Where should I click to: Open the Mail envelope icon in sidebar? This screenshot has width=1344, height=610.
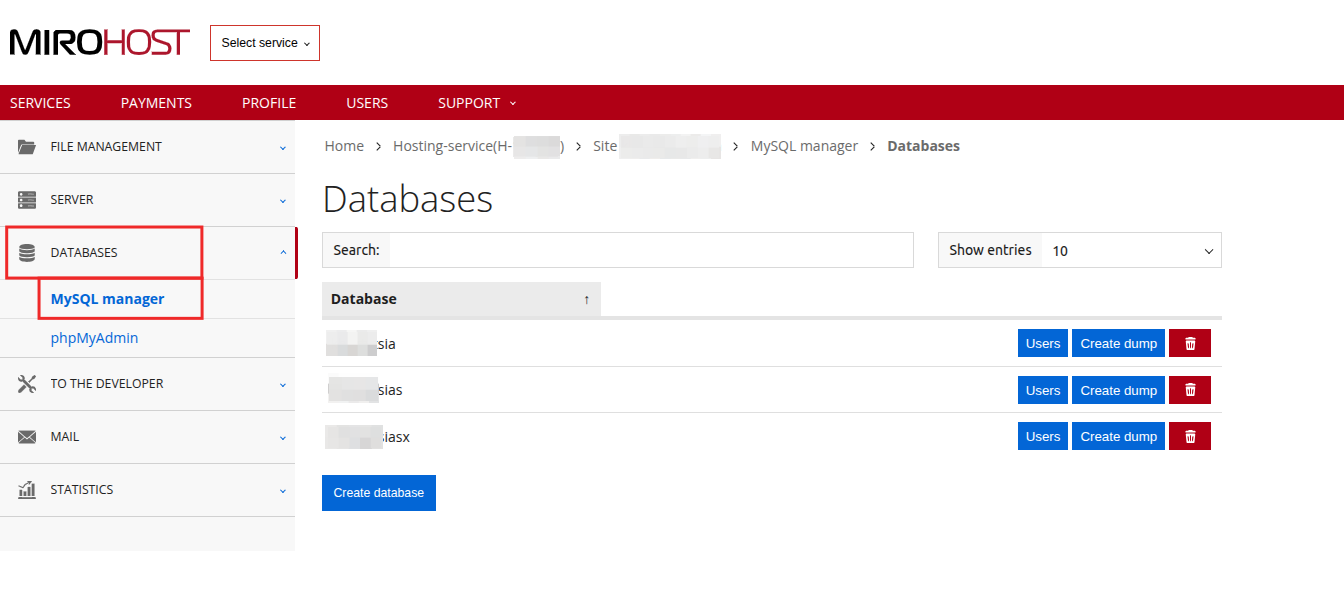pyautogui.click(x=27, y=436)
